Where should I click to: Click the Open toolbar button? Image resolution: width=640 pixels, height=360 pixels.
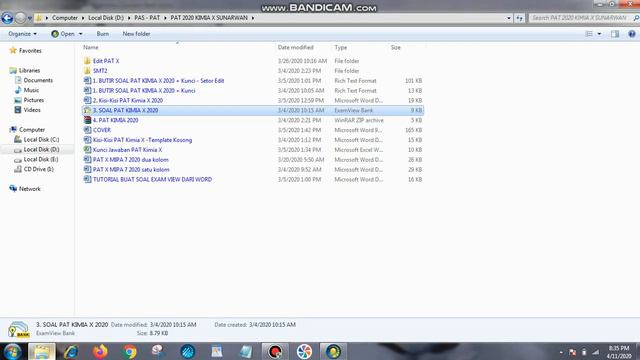(x=63, y=34)
